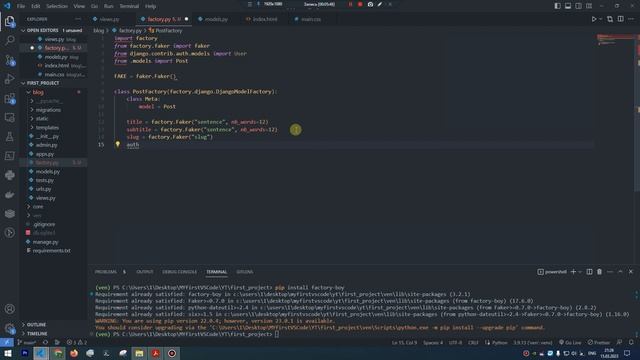Add a new terminal with plus icon
The width and height of the screenshot is (640, 360).
tap(573, 272)
